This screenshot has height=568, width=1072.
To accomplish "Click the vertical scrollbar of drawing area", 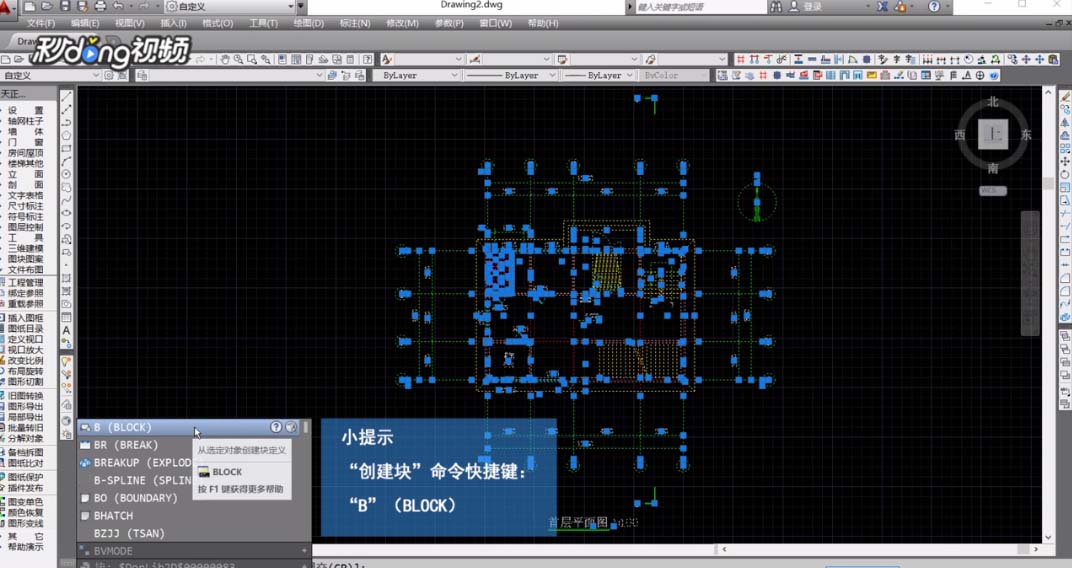I will click(1049, 314).
